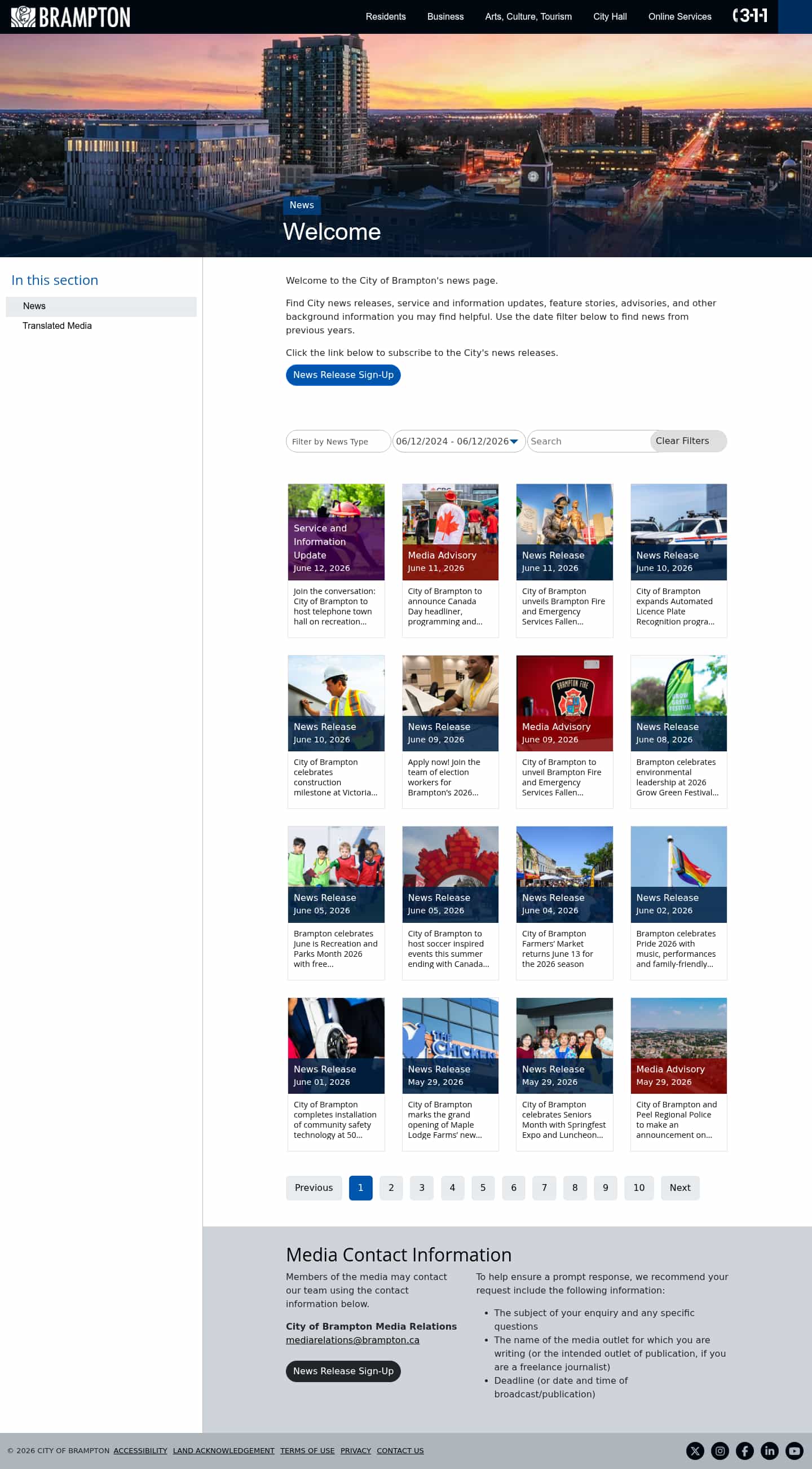Image resolution: width=812 pixels, height=1469 pixels.
Task: Open the 311 contact icon
Action: click(x=749, y=16)
